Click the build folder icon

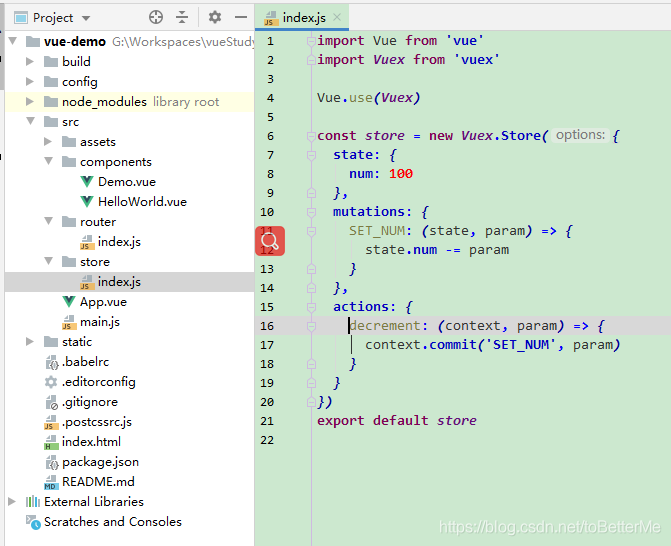click(51, 62)
